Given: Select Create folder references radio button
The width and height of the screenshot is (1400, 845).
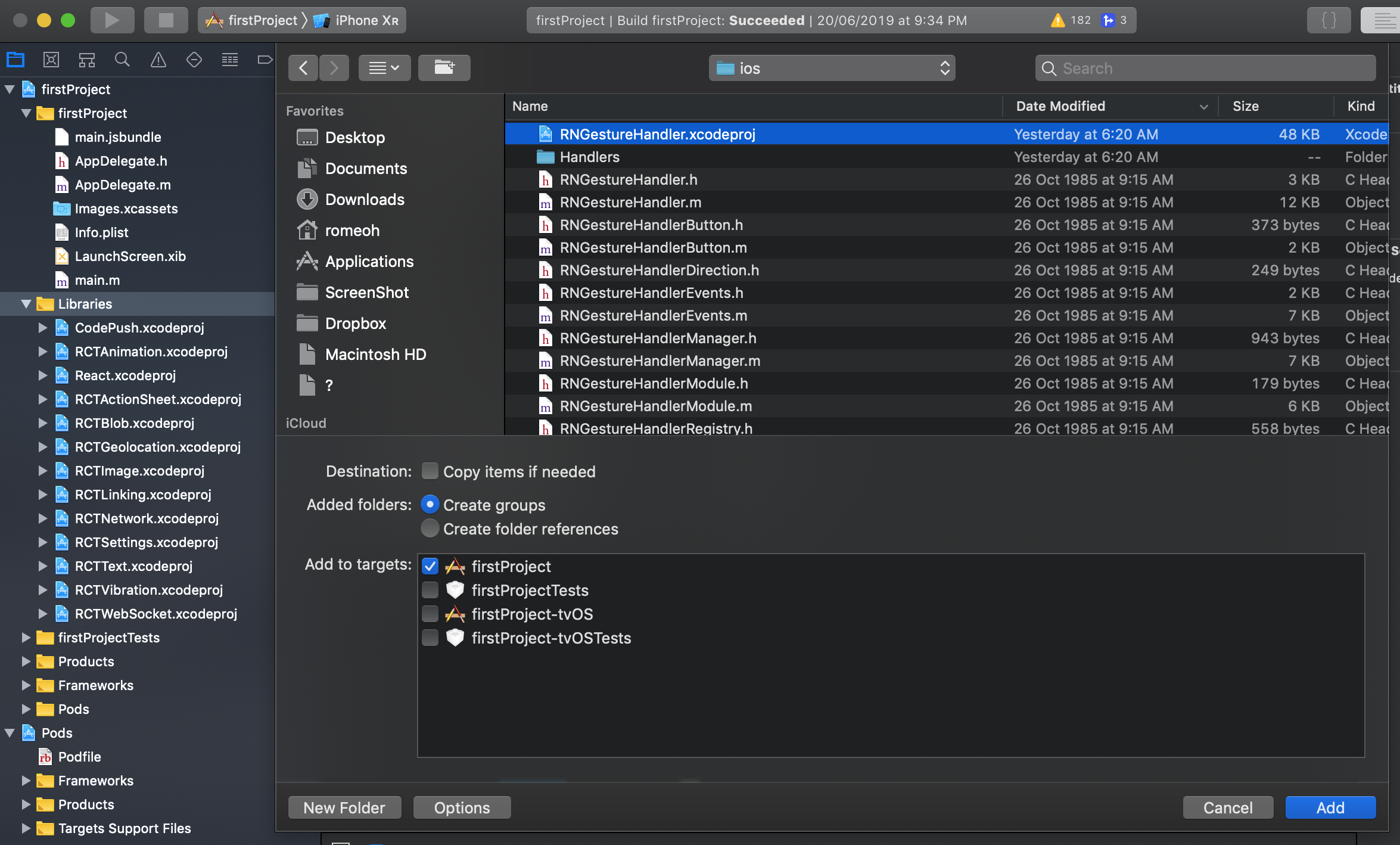Looking at the screenshot, I should 430,529.
